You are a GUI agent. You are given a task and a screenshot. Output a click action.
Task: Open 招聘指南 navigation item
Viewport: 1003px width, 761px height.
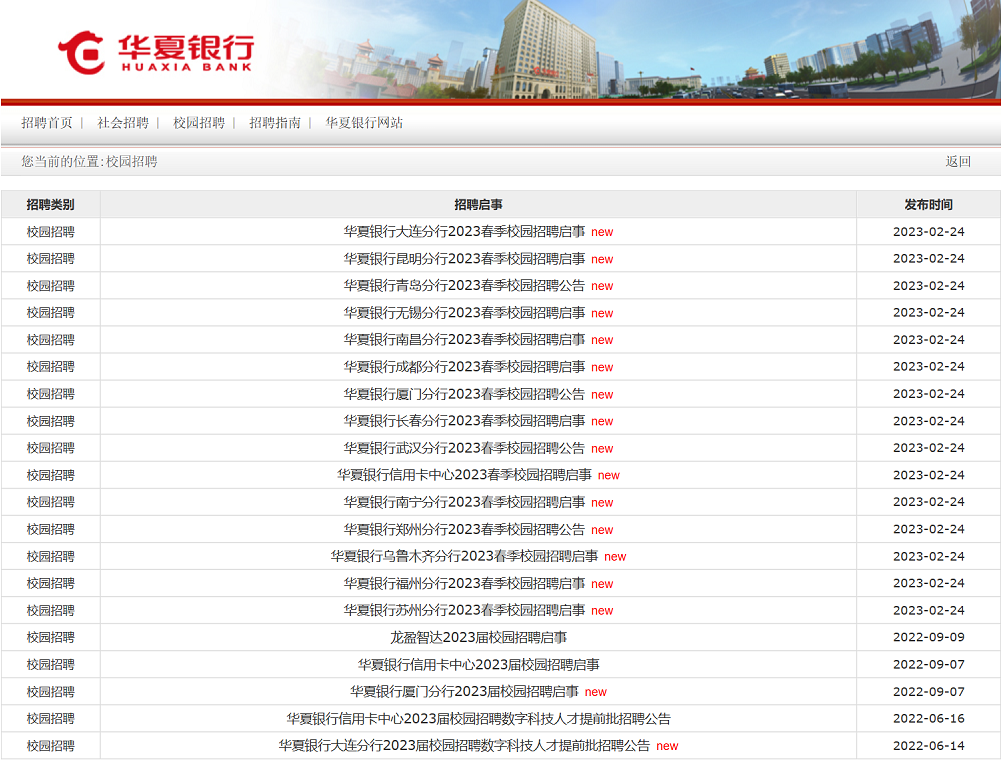[275, 123]
